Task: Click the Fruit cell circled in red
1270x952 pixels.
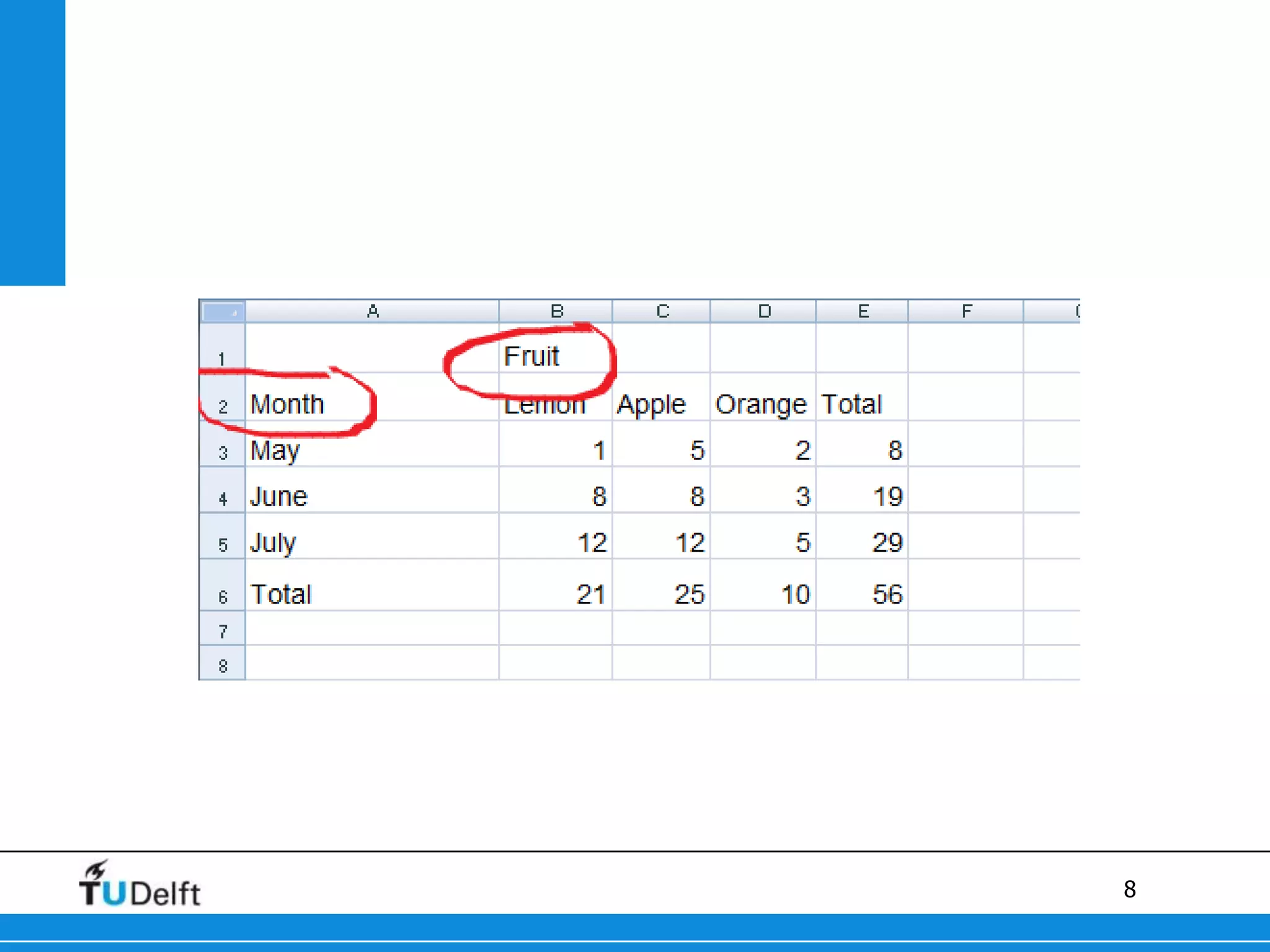Action: tap(532, 356)
